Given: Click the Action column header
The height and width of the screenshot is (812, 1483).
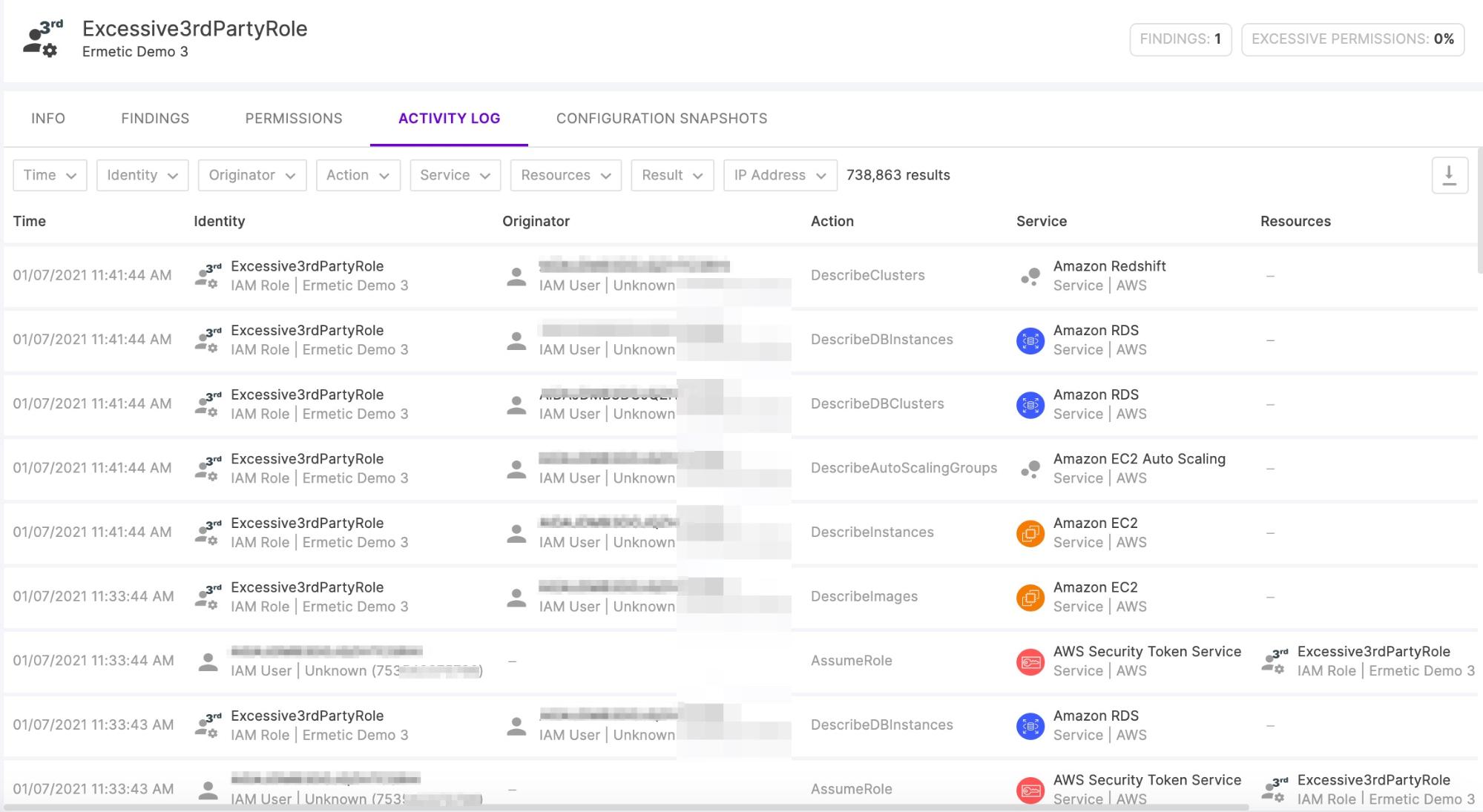Looking at the screenshot, I should [832, 221].
